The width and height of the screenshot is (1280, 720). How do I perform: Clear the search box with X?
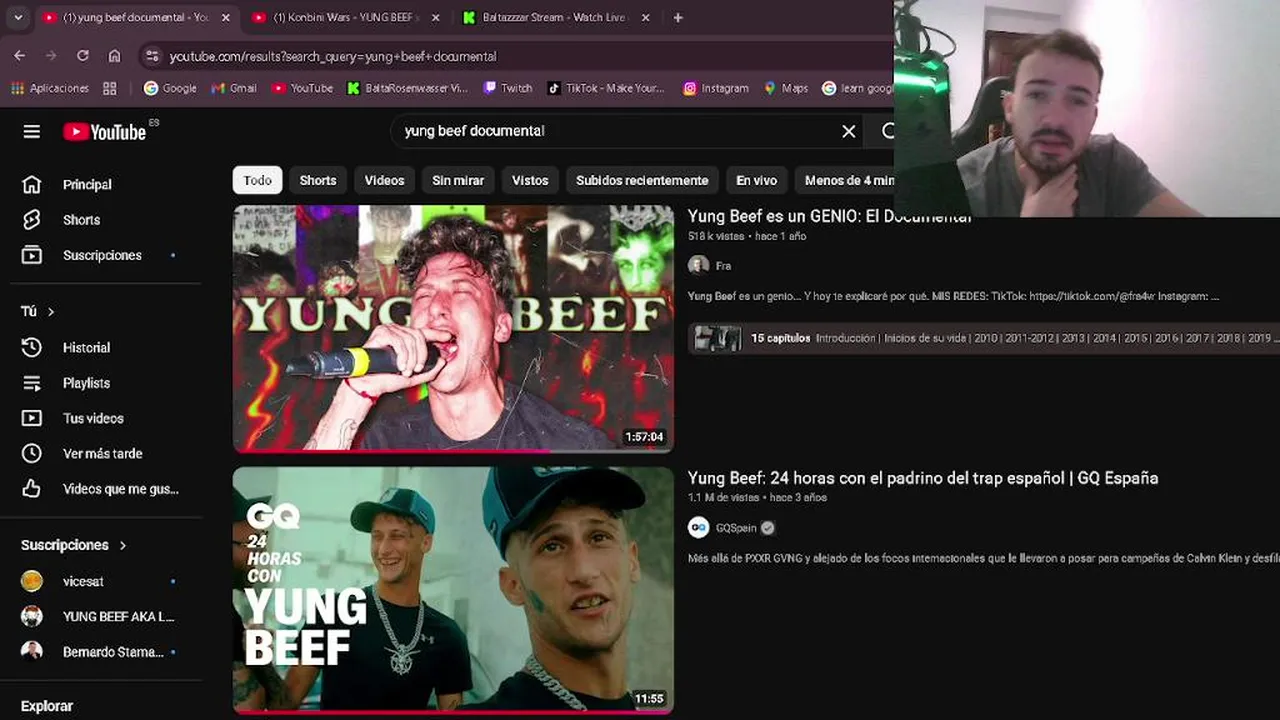(849, 131)
